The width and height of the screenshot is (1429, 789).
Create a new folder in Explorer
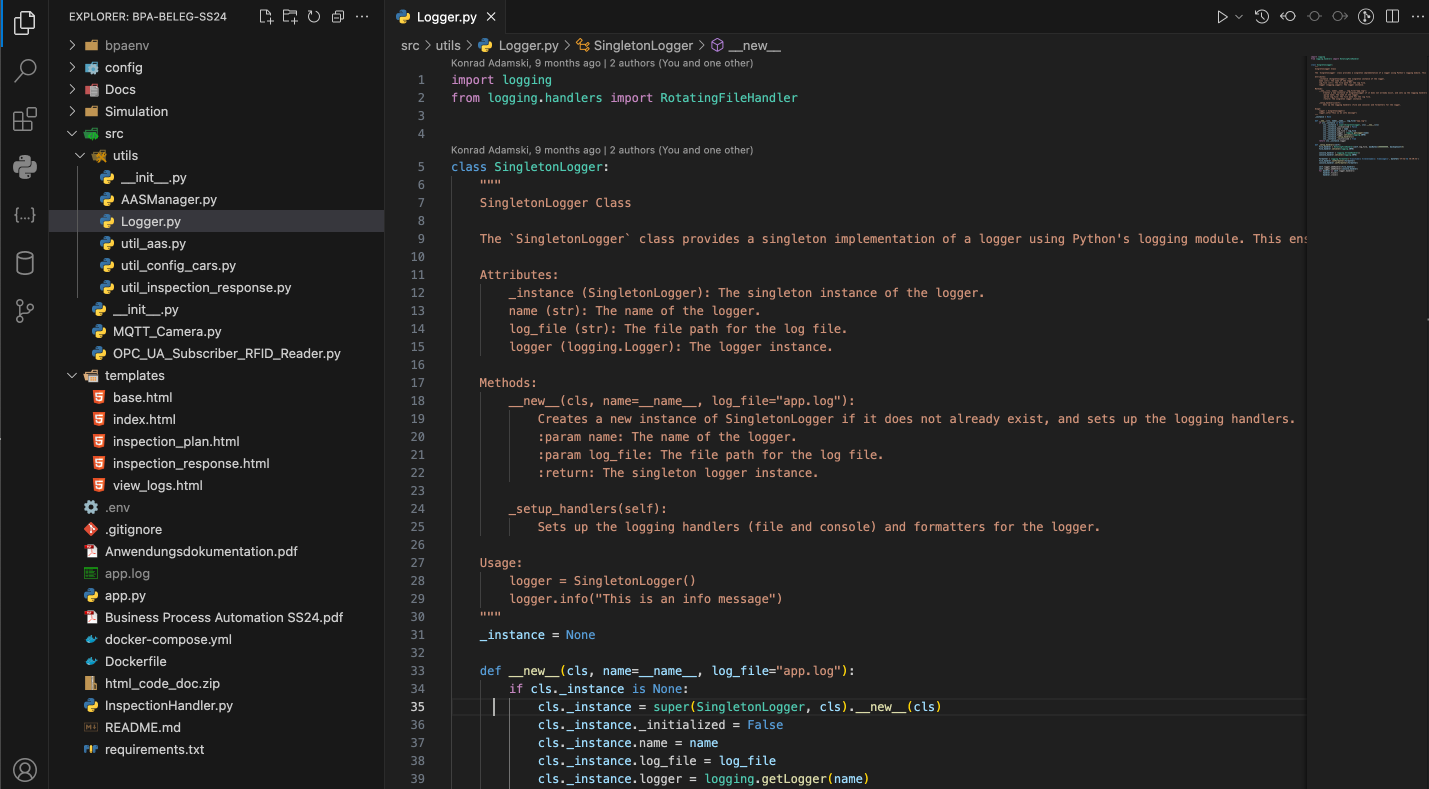coord(290,17)
